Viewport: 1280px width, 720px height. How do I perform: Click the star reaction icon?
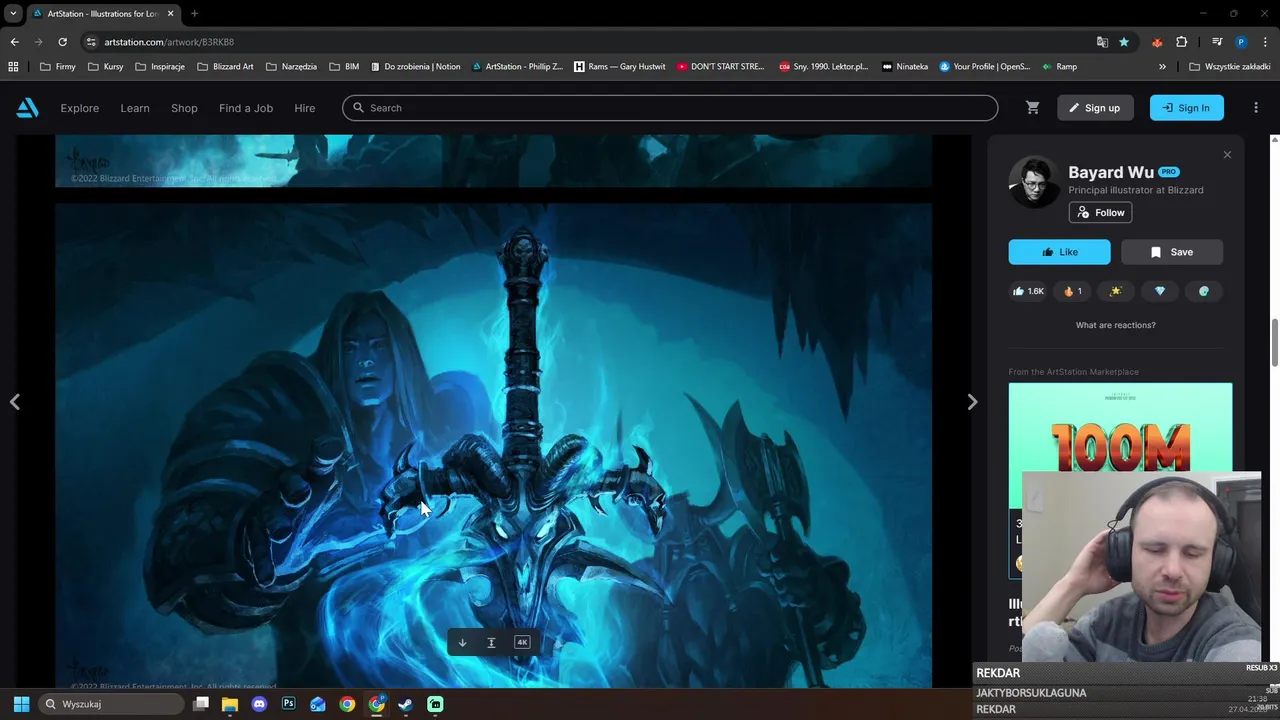click(x=1116, y=291)
